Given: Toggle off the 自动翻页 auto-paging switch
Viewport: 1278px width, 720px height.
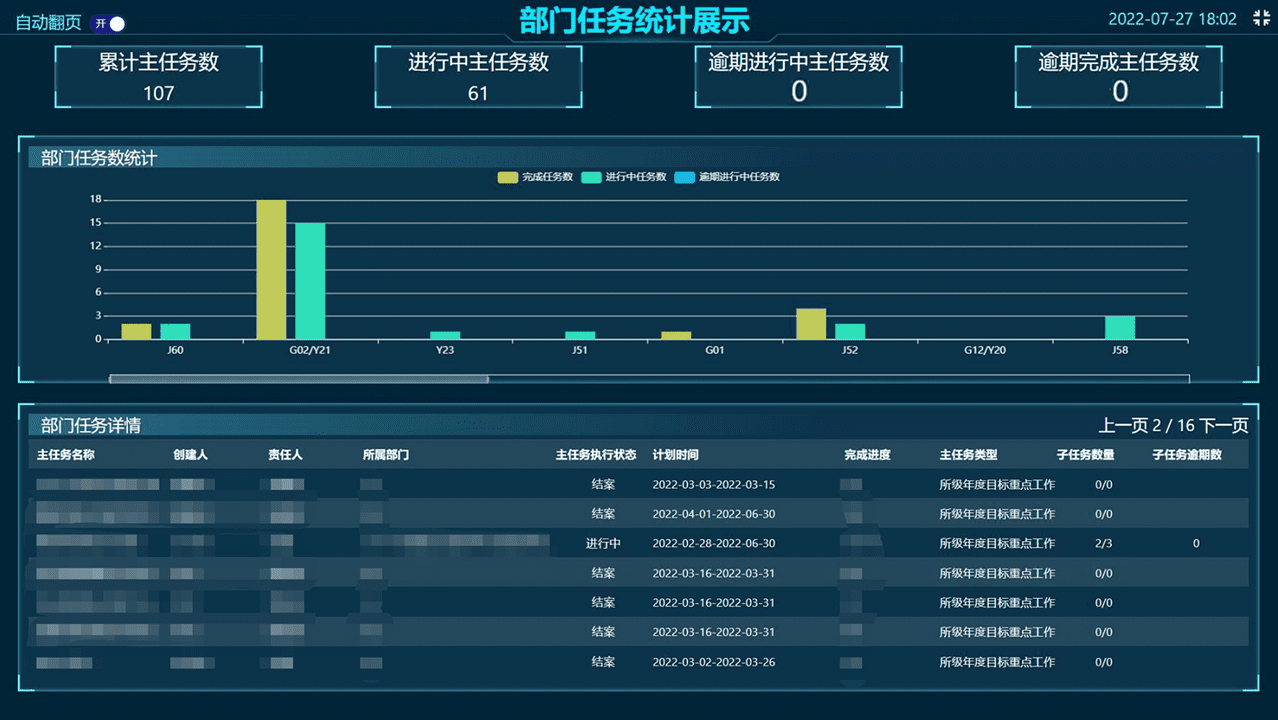Looking at the screenshot, I should 108,21.
